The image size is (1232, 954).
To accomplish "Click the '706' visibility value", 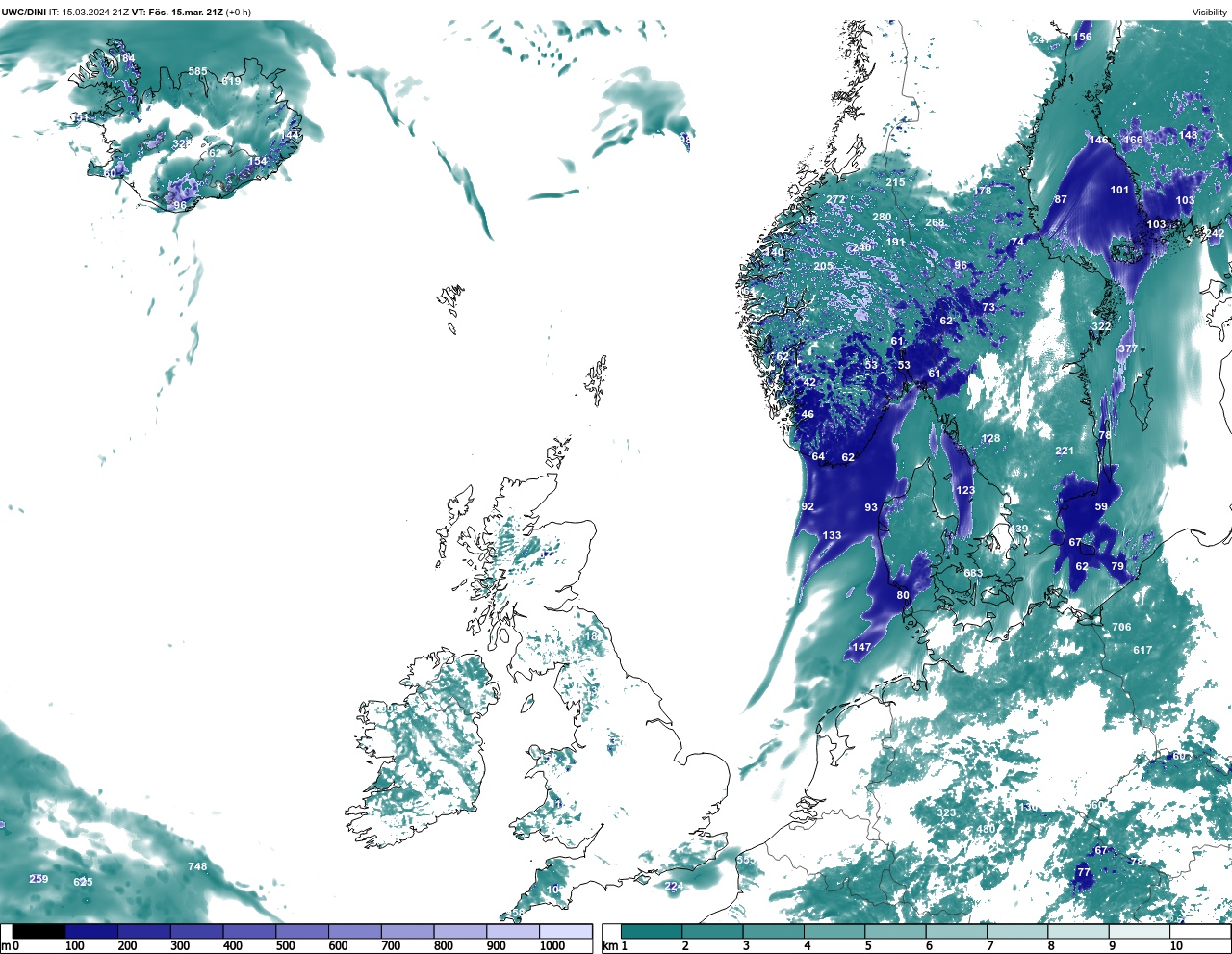I will click(x=1121, y=627).
